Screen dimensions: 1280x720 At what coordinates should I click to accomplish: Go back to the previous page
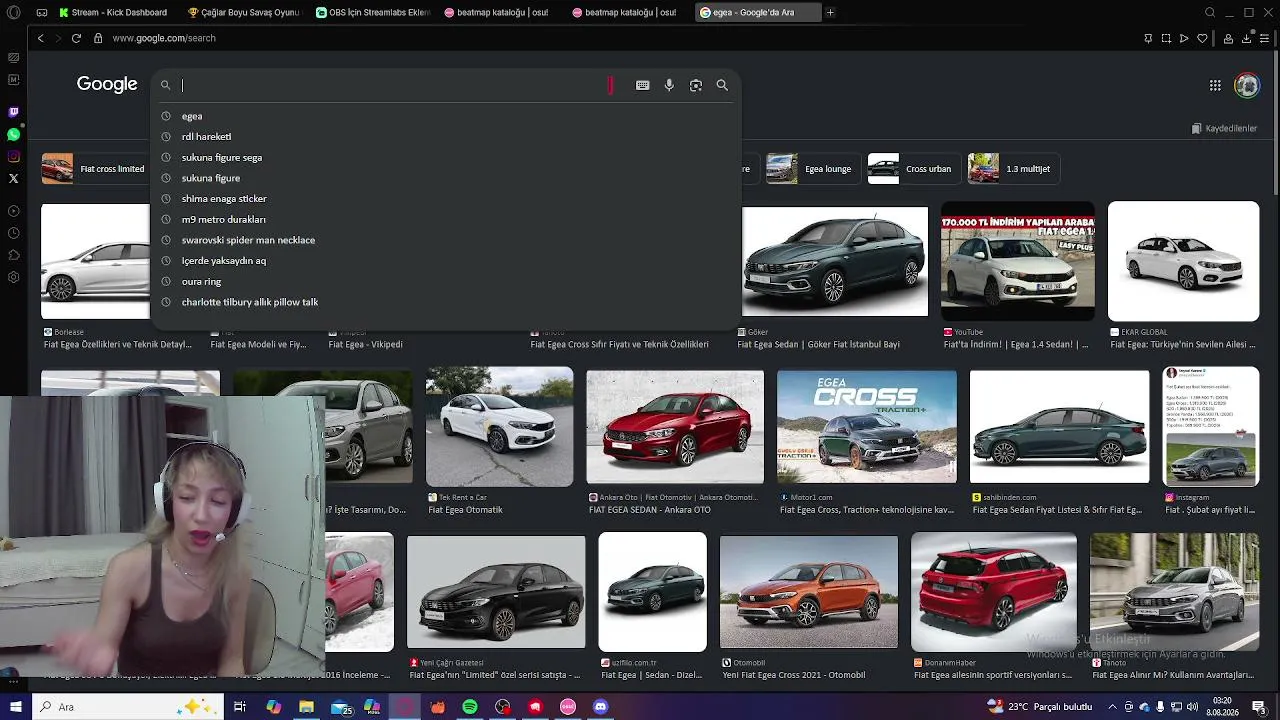[40, 38]
